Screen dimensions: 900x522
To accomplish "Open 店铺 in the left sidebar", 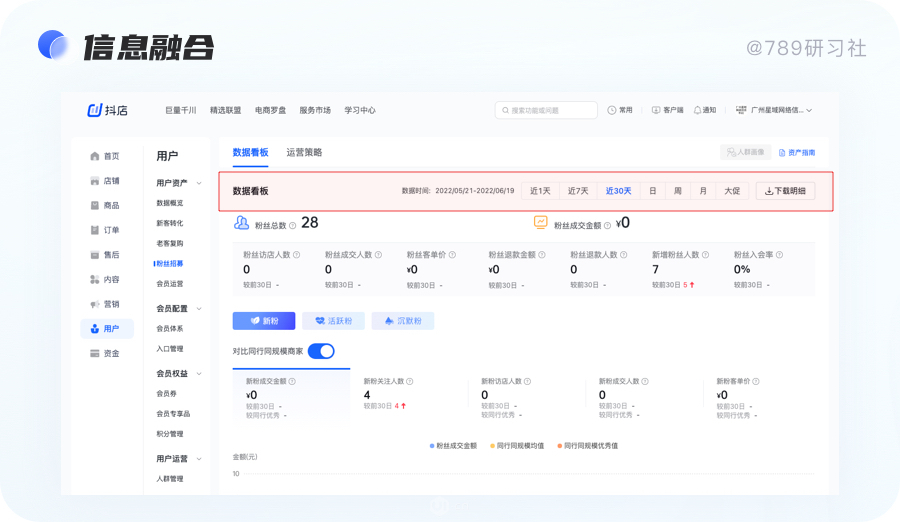I will click(x=105, y=181).
